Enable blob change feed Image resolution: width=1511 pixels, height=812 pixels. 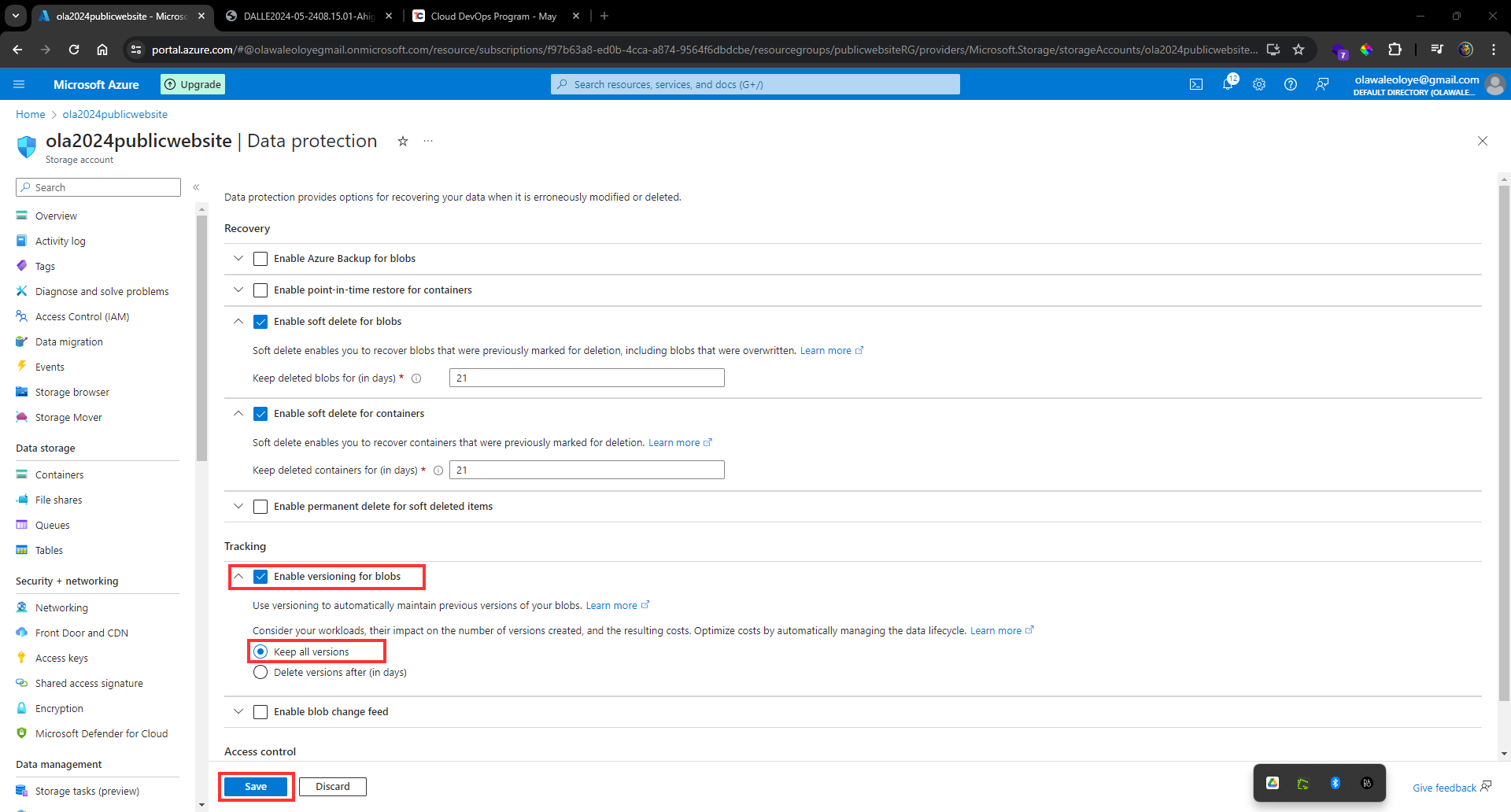click(260, 711)
